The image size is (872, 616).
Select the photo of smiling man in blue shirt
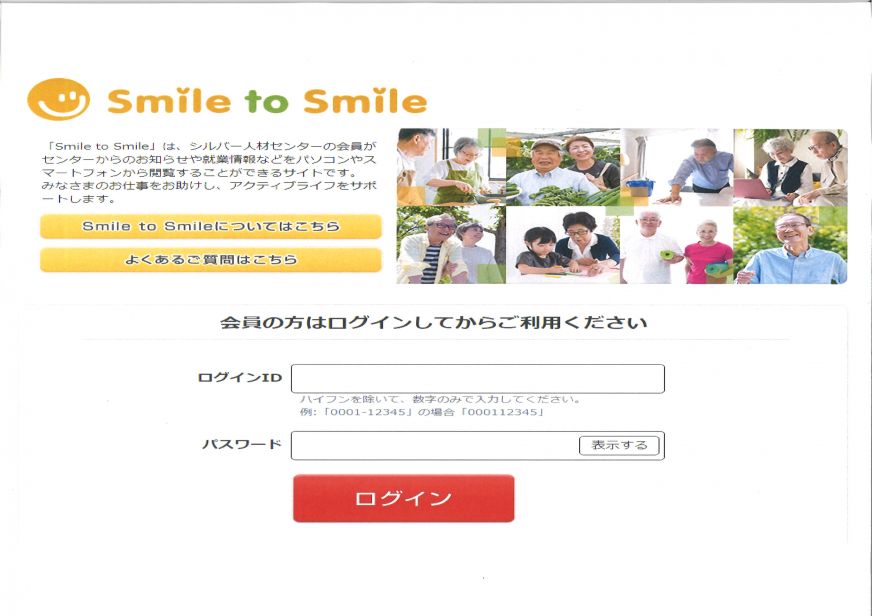790,245
